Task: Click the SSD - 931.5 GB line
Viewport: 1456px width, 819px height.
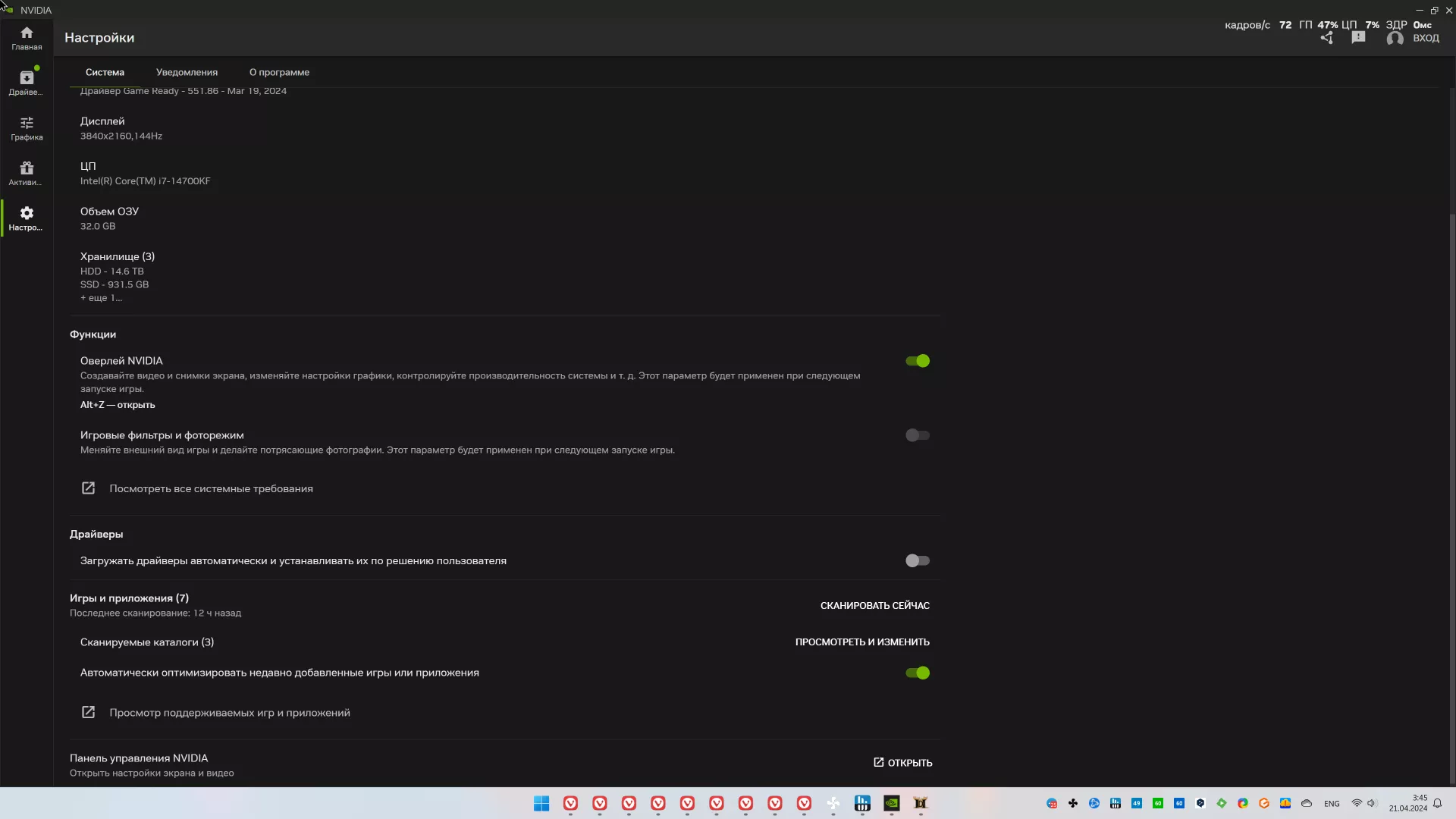Action: pos(115,284)
